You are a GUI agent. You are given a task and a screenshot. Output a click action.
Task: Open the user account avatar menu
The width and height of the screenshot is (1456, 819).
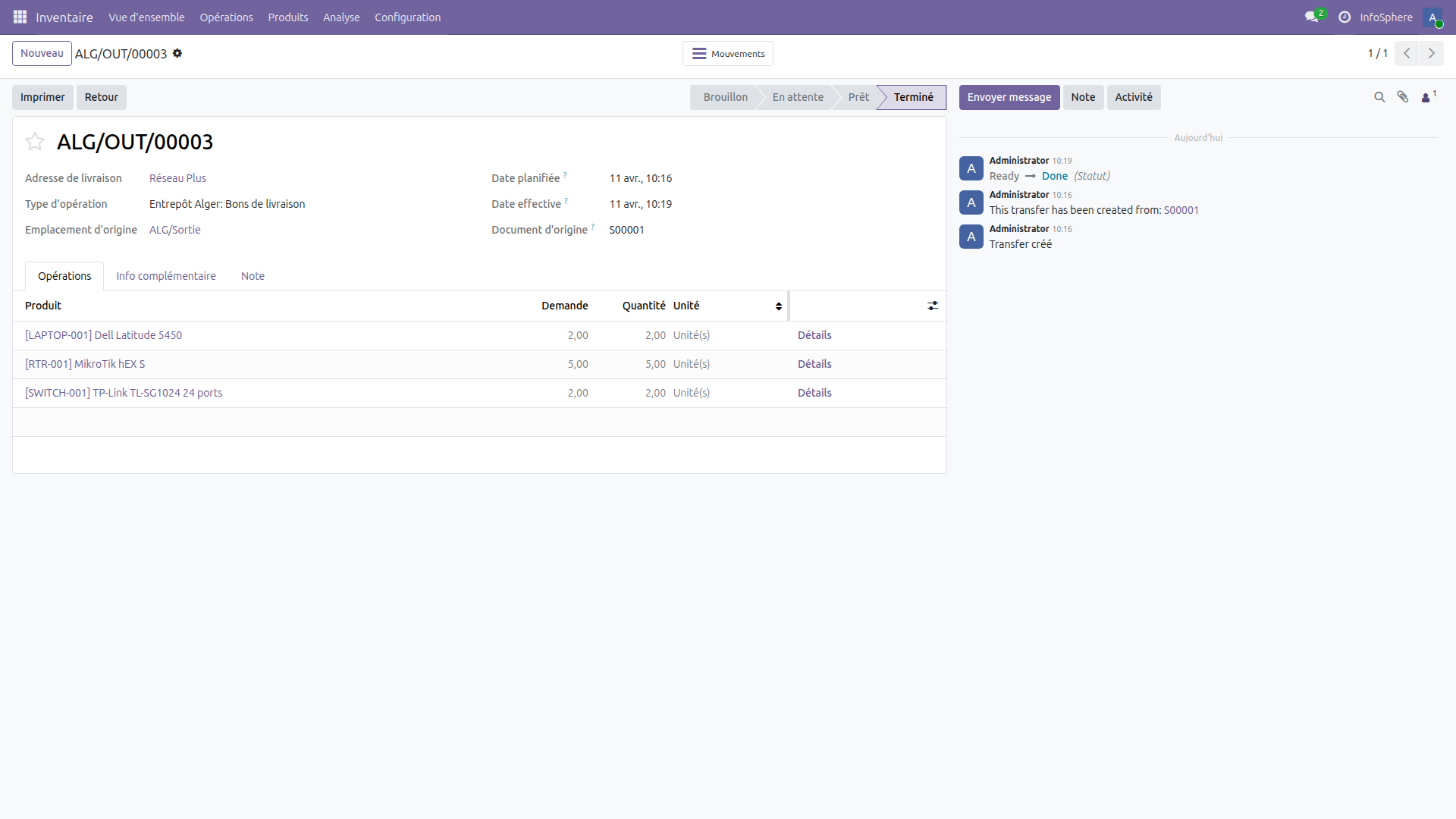coord(1435,17)
